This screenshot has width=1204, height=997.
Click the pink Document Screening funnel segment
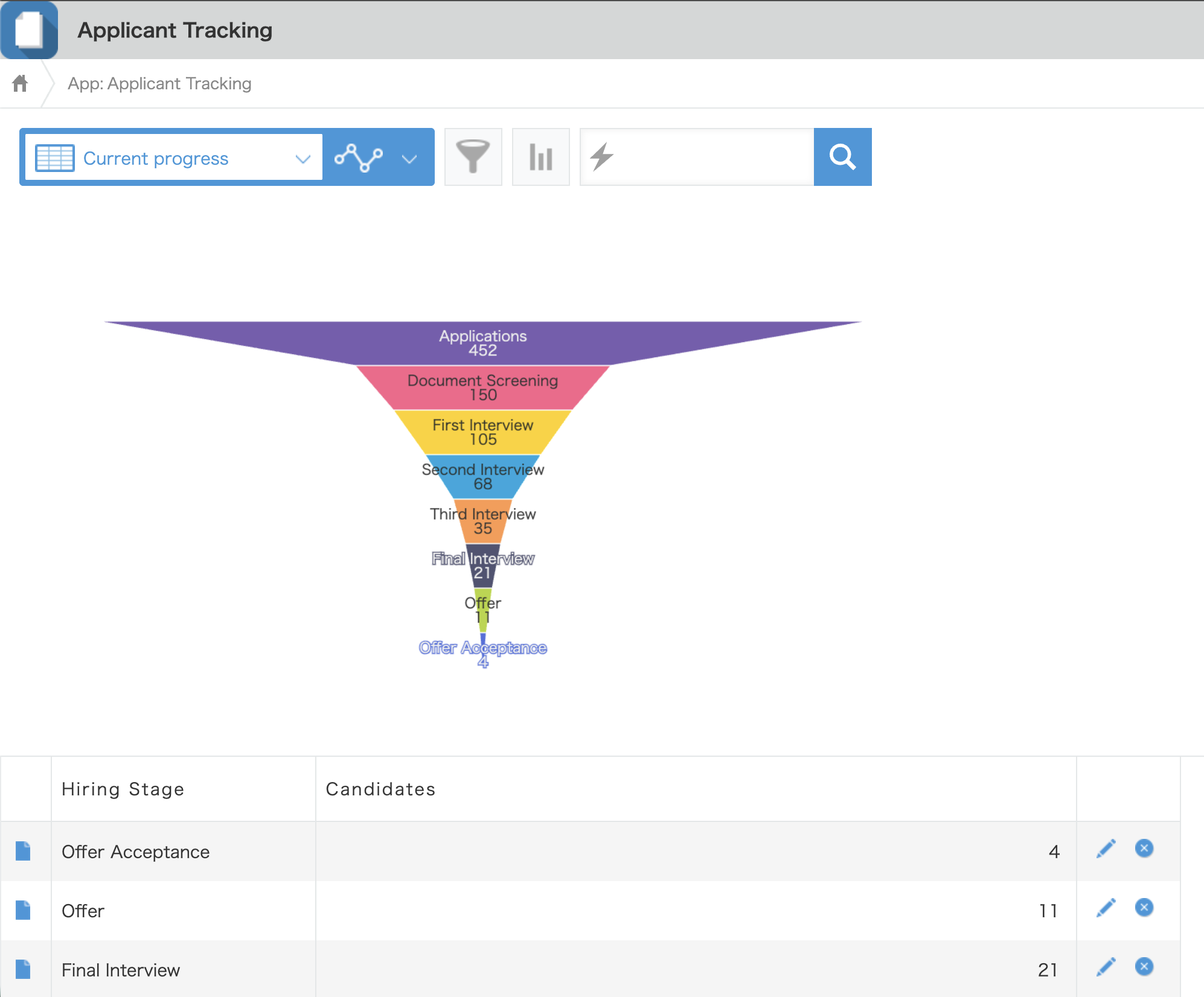point(483,387)
